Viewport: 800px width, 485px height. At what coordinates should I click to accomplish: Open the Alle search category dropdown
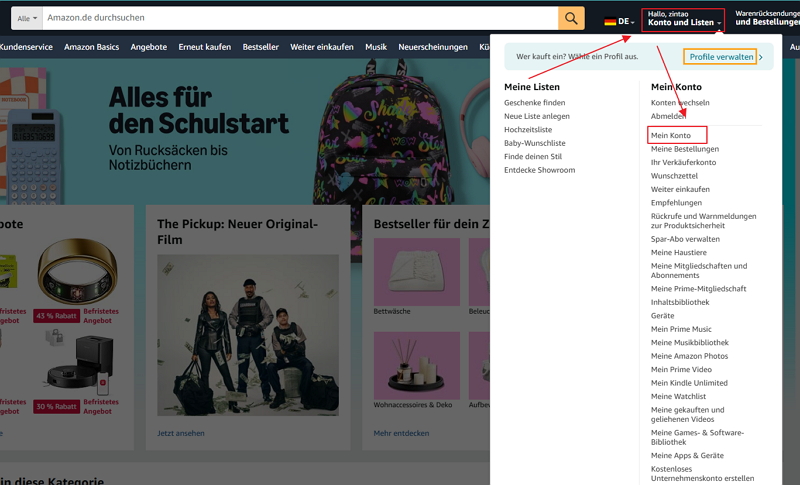coord(27,18)
